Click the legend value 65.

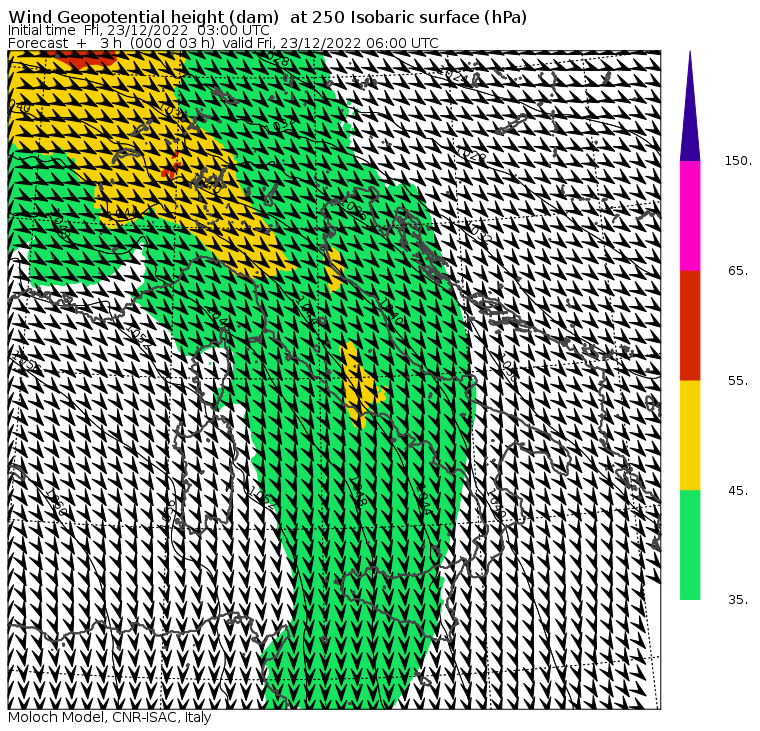tap(738, 270)
